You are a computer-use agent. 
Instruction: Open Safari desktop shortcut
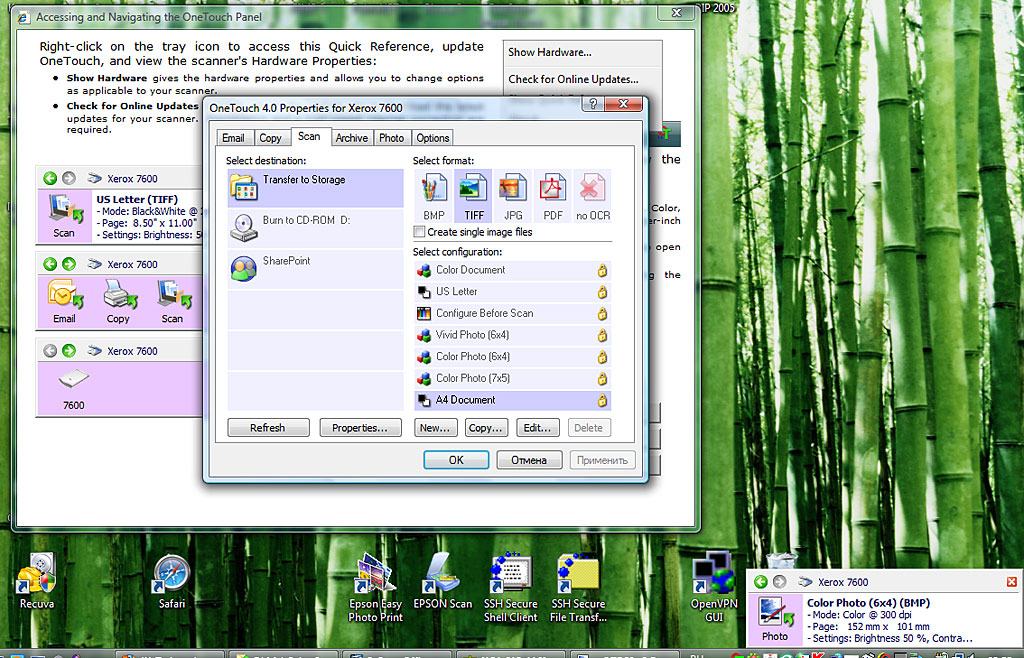[171, 582]
